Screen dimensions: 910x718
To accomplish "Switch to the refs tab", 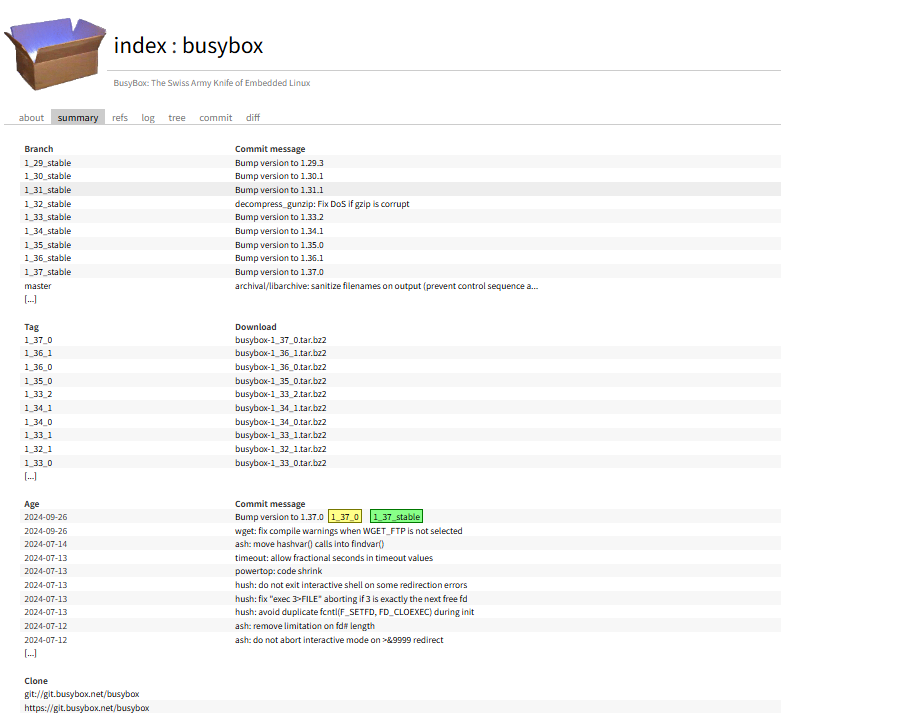I will (x=120, y=117).
